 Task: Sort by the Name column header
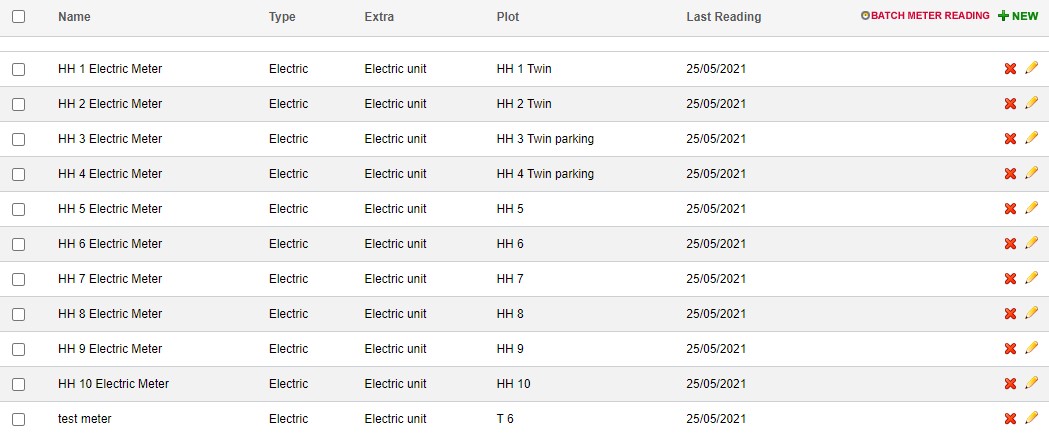(x=74, y=17)
